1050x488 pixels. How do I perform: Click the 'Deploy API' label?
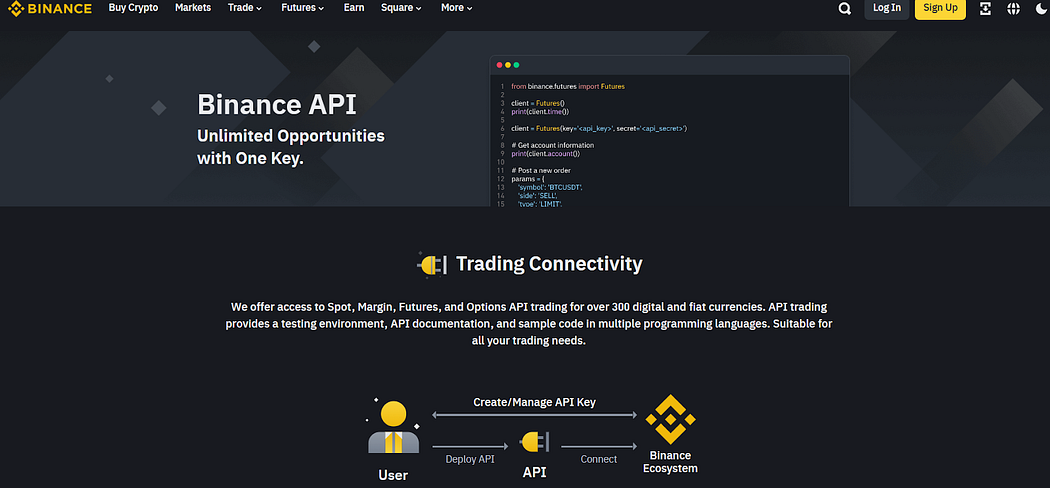pos(470,459)
